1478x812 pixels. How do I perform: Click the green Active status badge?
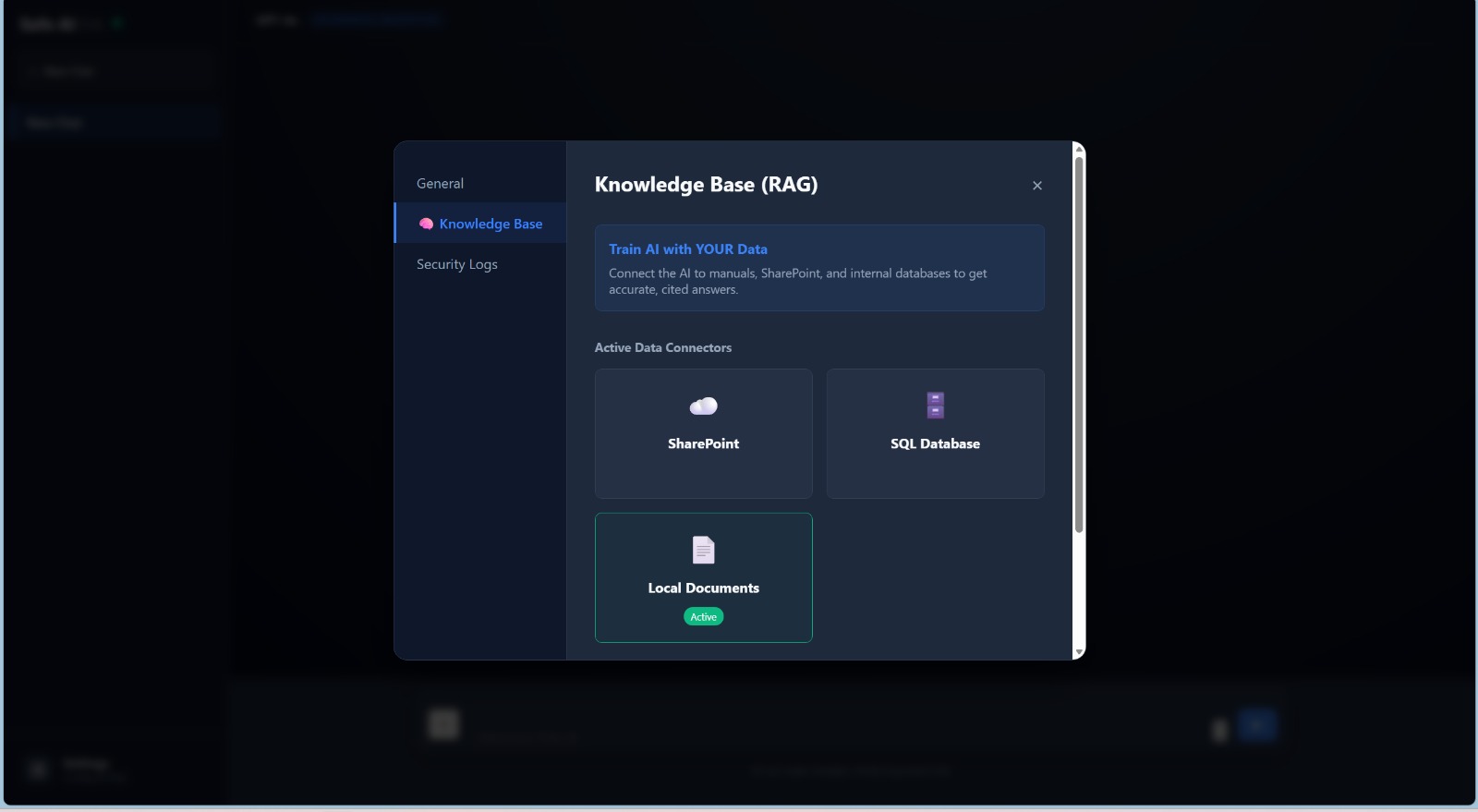point(703,617)
